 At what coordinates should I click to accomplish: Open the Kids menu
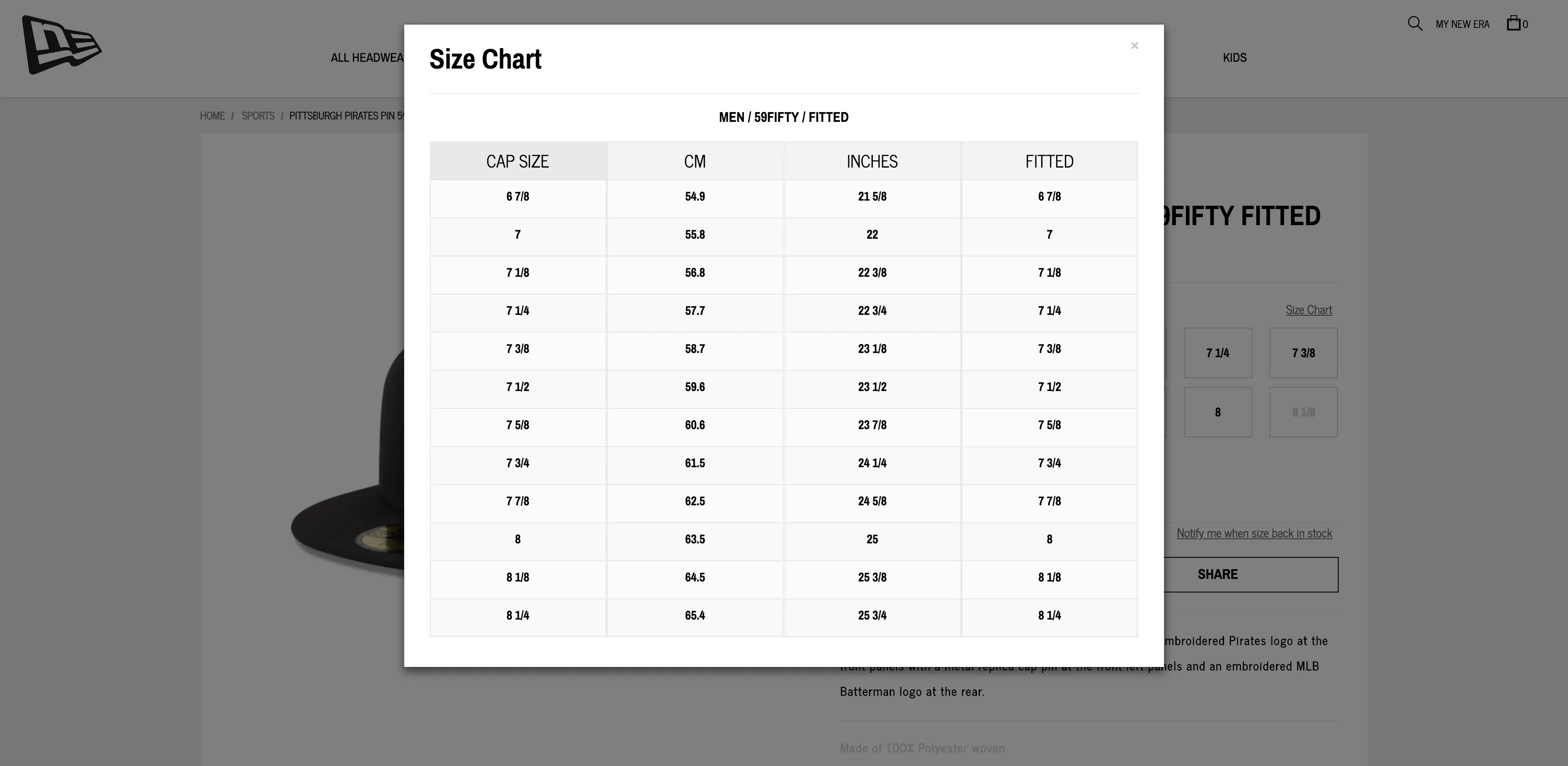1235,58
